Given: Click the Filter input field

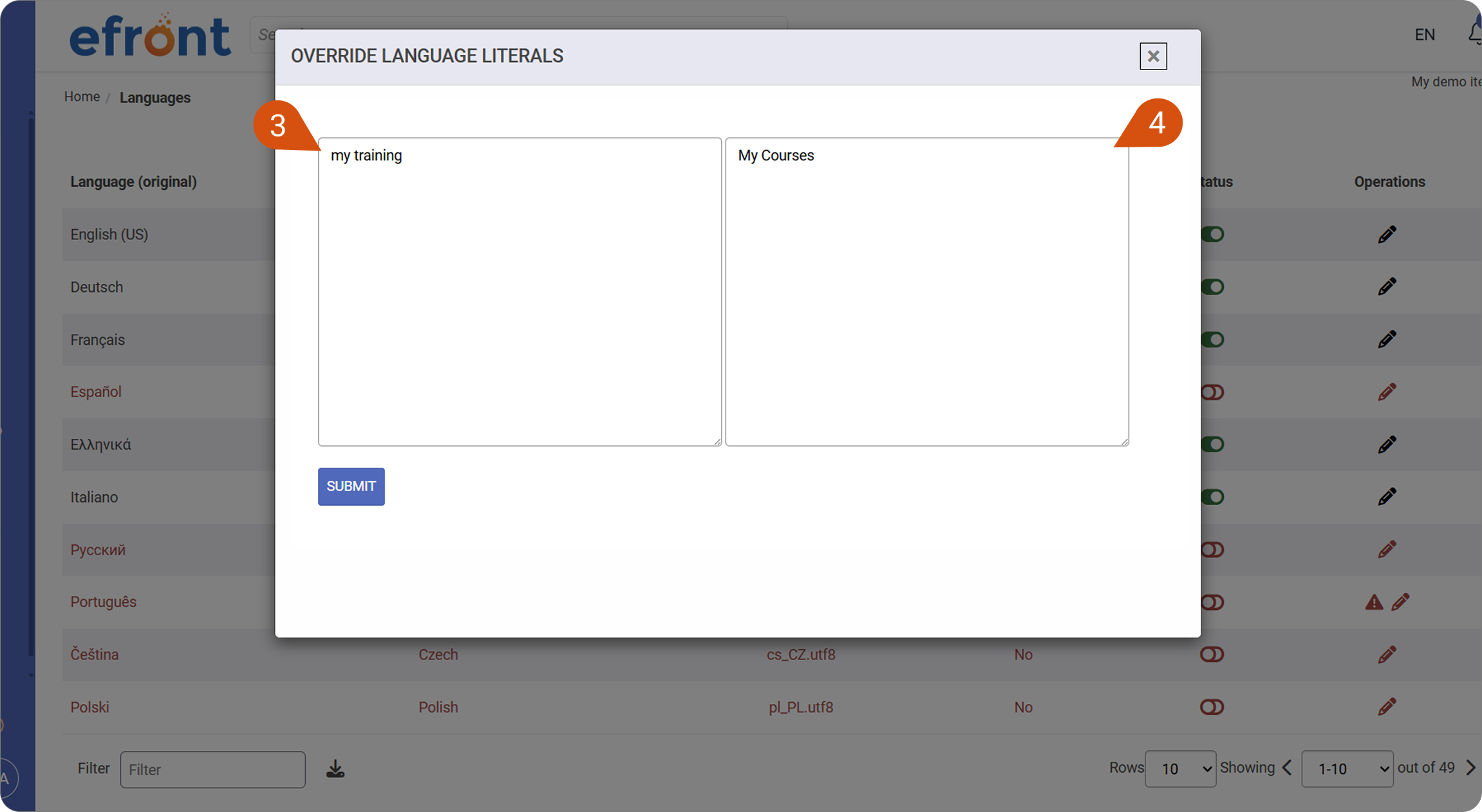Looking at the screenshot, I should [212, 770].
